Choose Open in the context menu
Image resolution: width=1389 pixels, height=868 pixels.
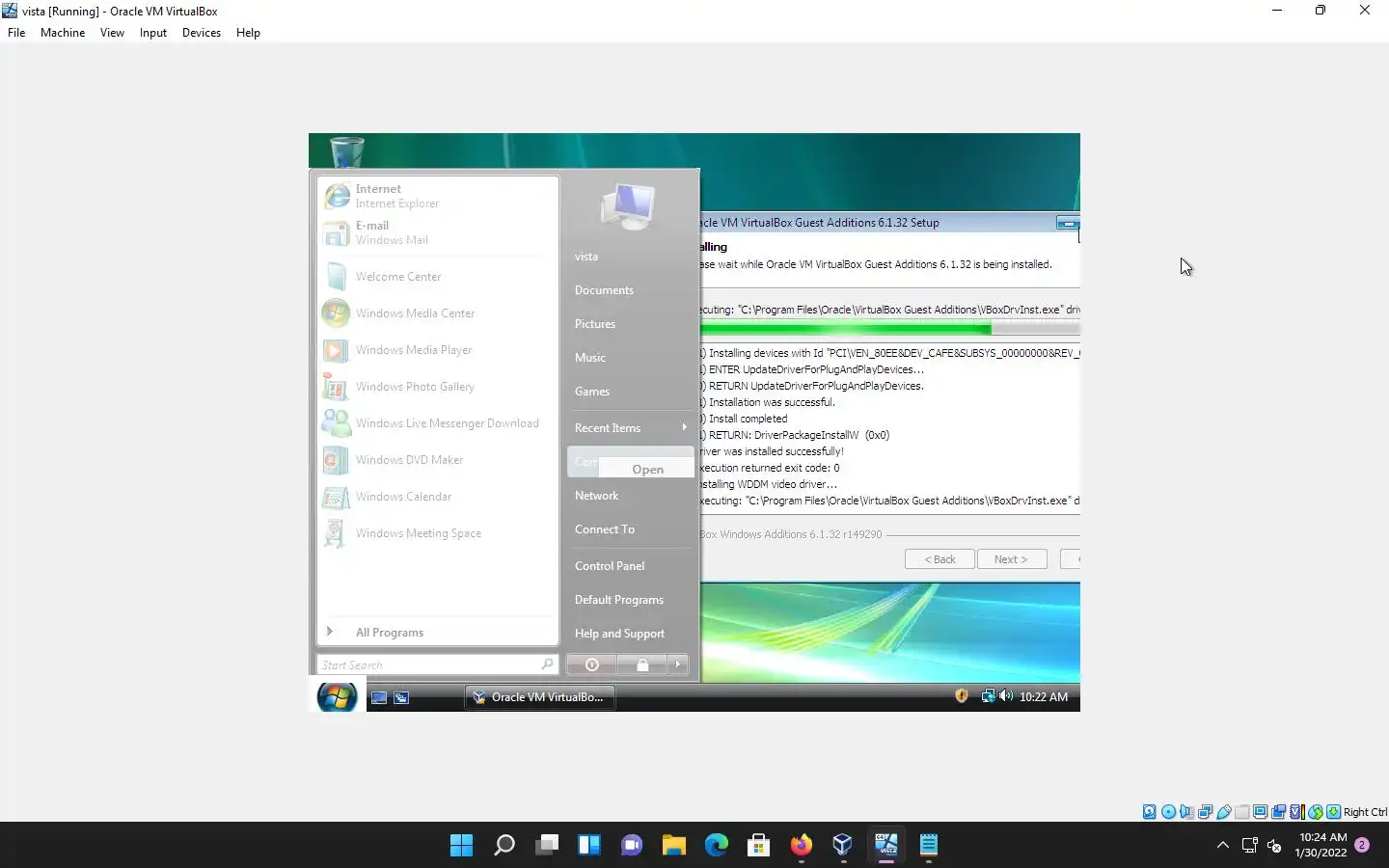[647, 470]
